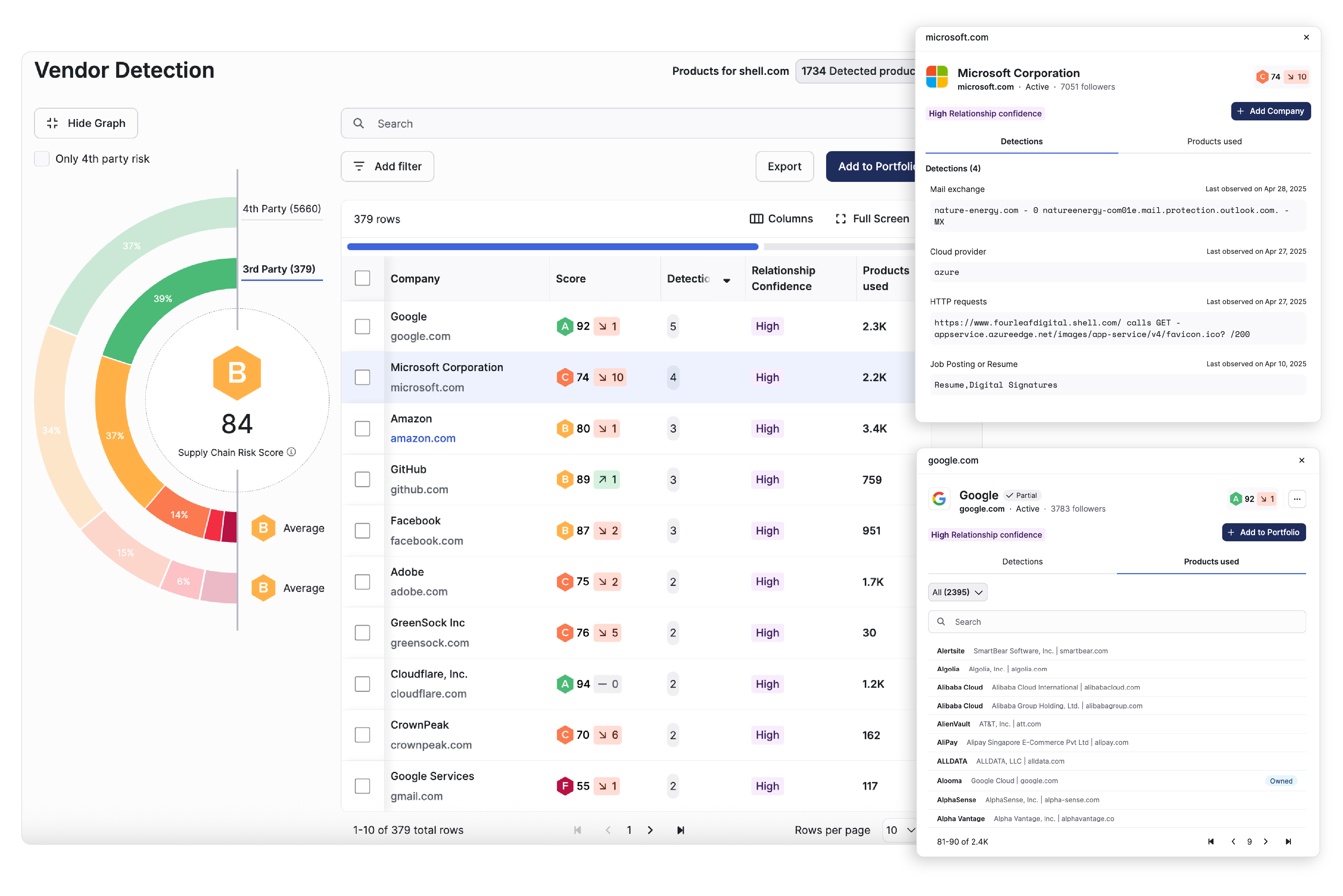Toggle the select-all checkbox in table header

(362, 278)
